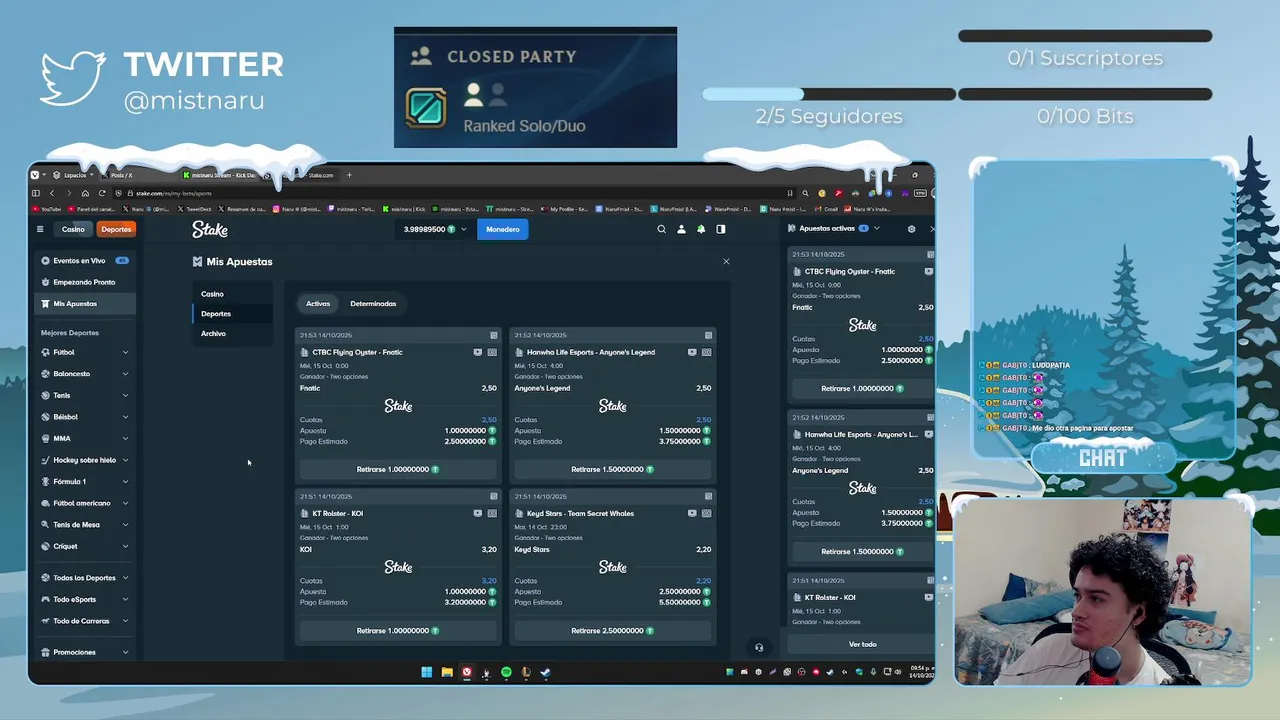Share icon on 21:53 bet card header
1280x720 pixels.
click(x=494, y=335)
